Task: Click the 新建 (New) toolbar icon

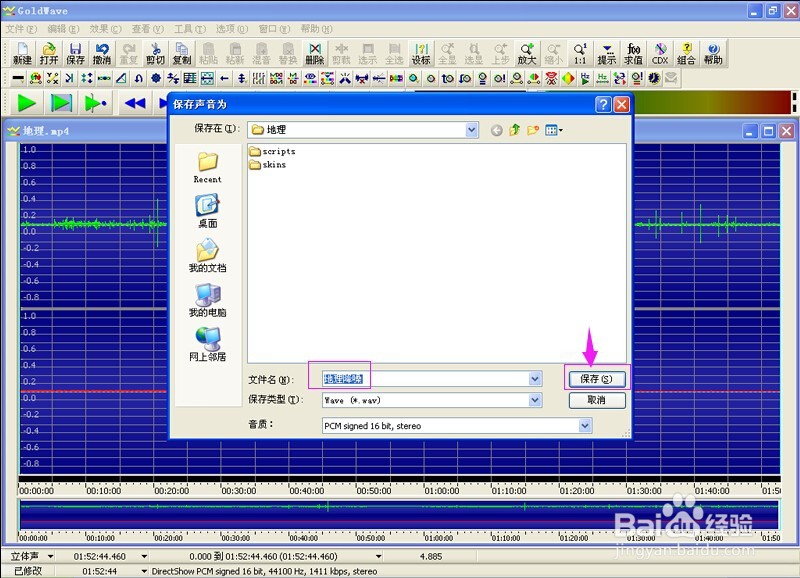Action: (22, 54)
